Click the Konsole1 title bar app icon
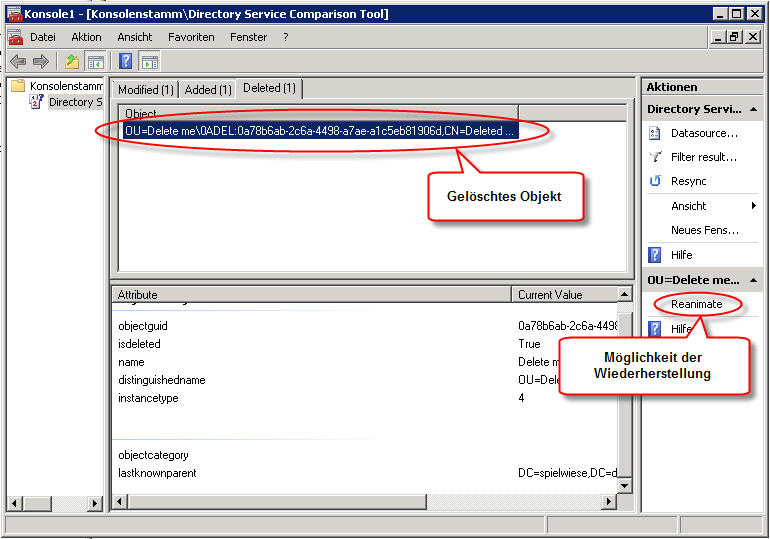The width and height of the screenshot is (770, 539). 15,14
